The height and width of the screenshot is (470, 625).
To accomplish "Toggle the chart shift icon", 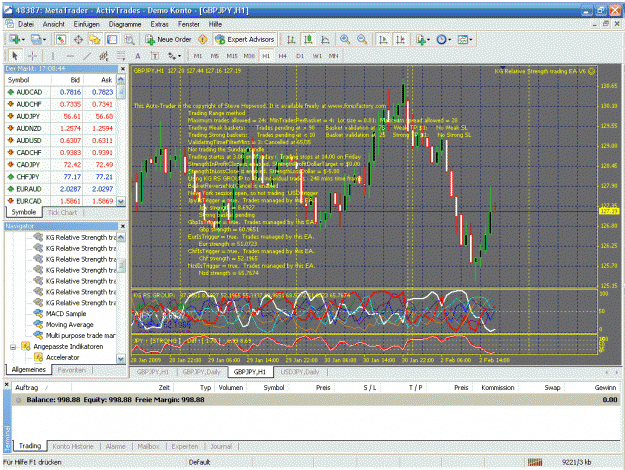I will pyautogui.click(x=400, y=39).
